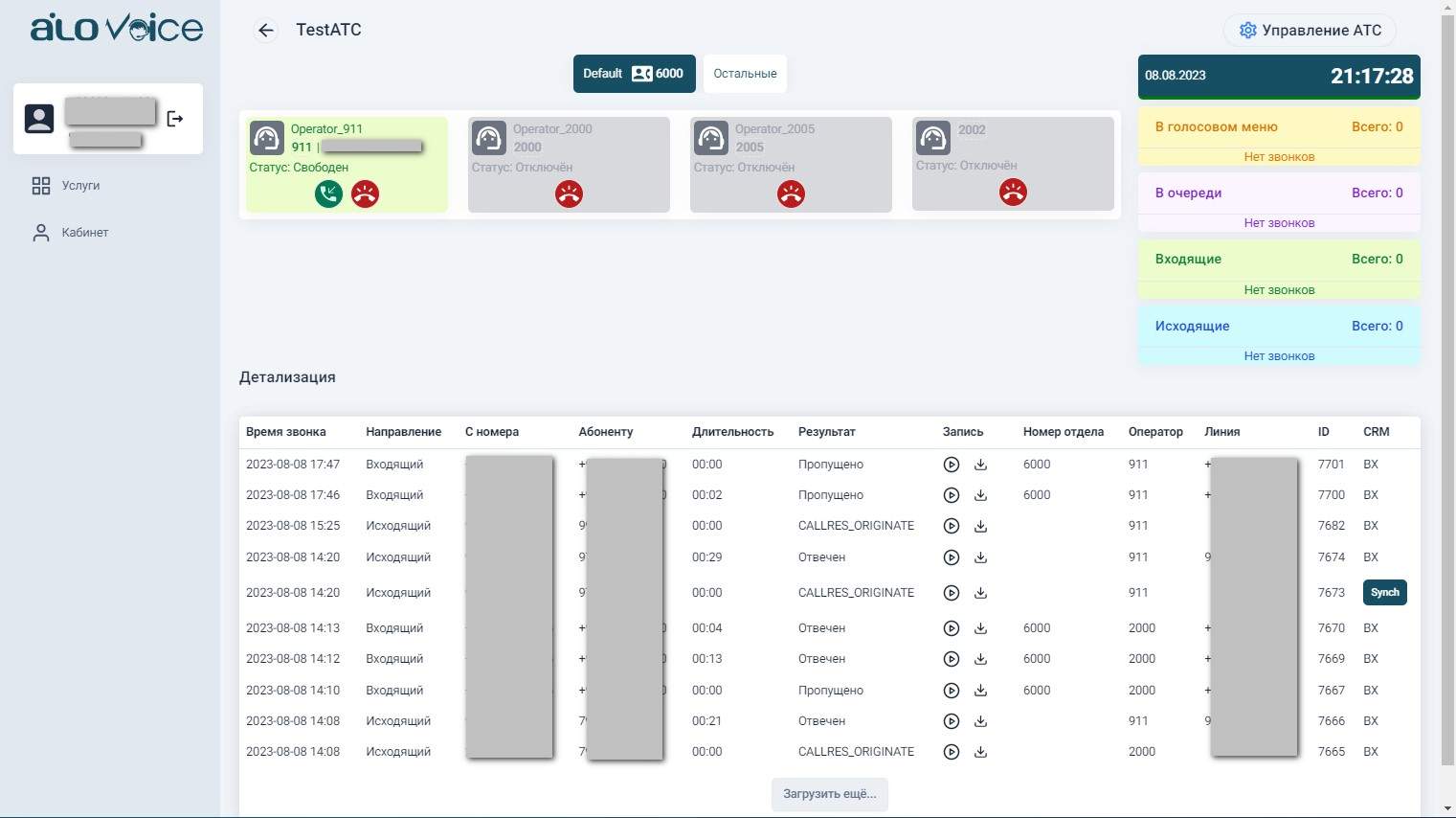Download the recording for call ID 7700
The image size is (1456, 818).
coord(980,495)
